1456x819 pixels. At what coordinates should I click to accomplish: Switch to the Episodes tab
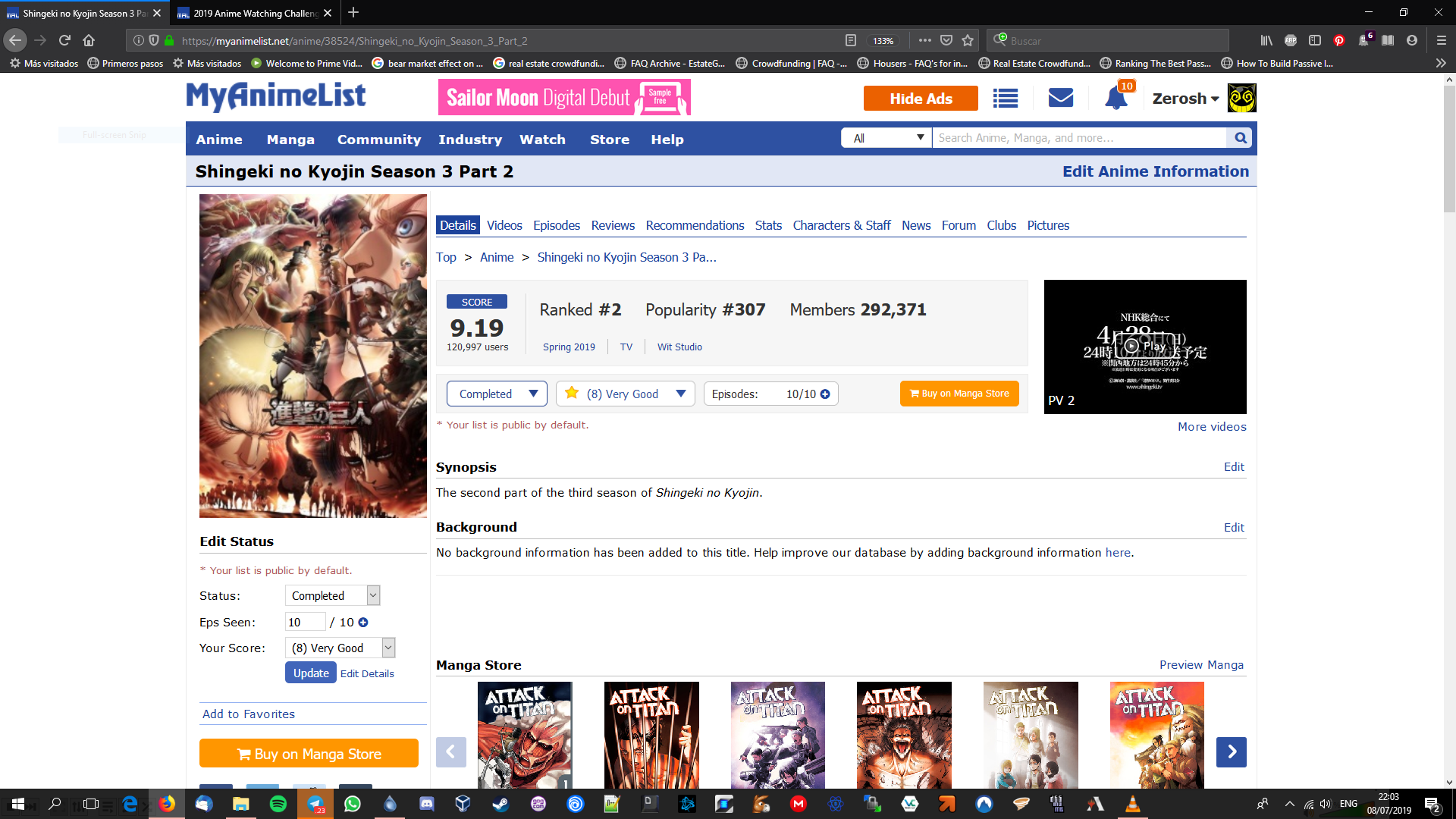coord(556,225)
